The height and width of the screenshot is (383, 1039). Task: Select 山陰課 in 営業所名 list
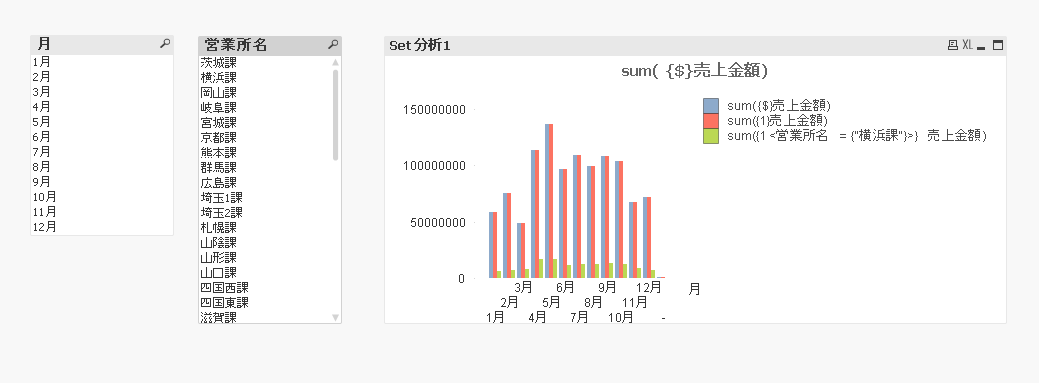coord(264,243)
